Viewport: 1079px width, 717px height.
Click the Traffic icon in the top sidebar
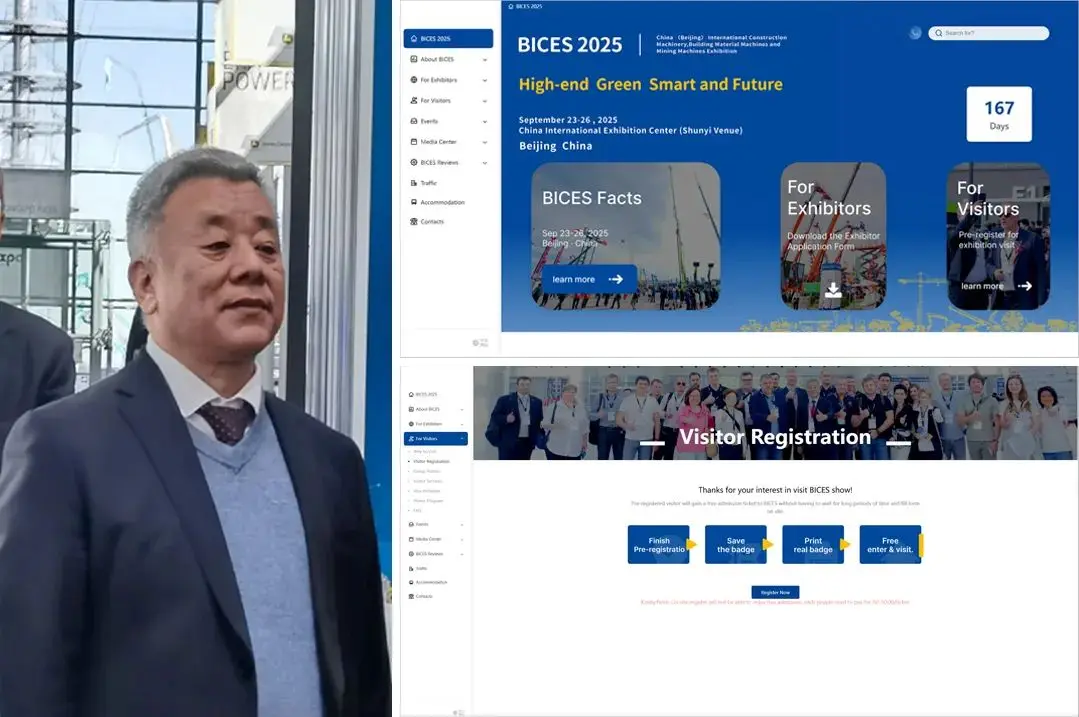coord(413,183)
